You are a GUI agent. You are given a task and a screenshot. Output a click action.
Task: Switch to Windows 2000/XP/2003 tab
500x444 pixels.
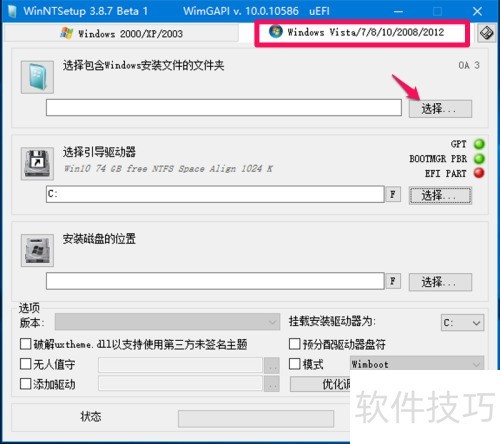(x=122, y=33)
